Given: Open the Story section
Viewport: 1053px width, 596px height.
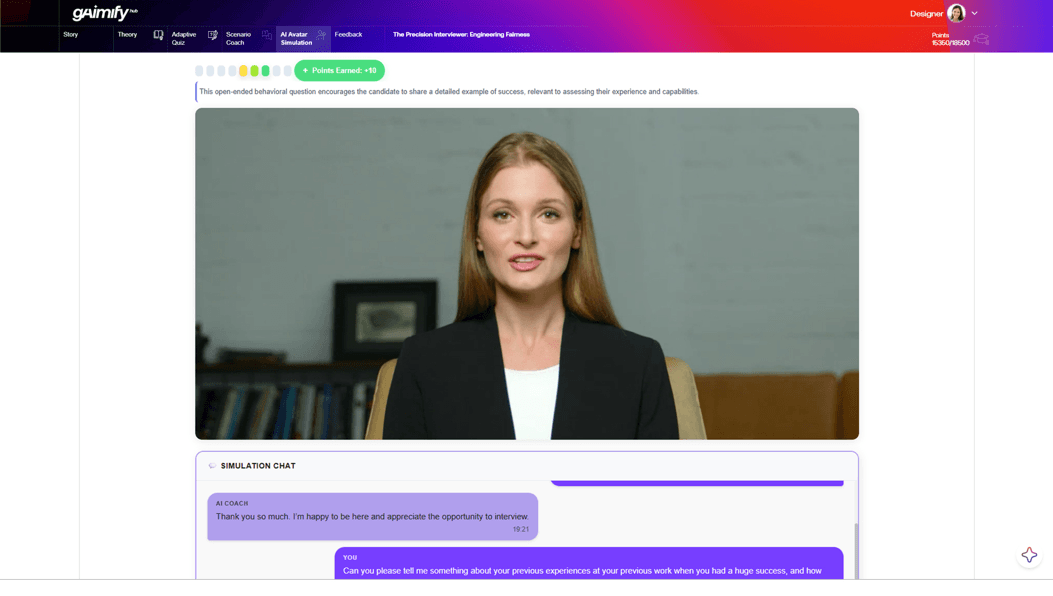Looking at the screenshot, I should click(71, 33).
